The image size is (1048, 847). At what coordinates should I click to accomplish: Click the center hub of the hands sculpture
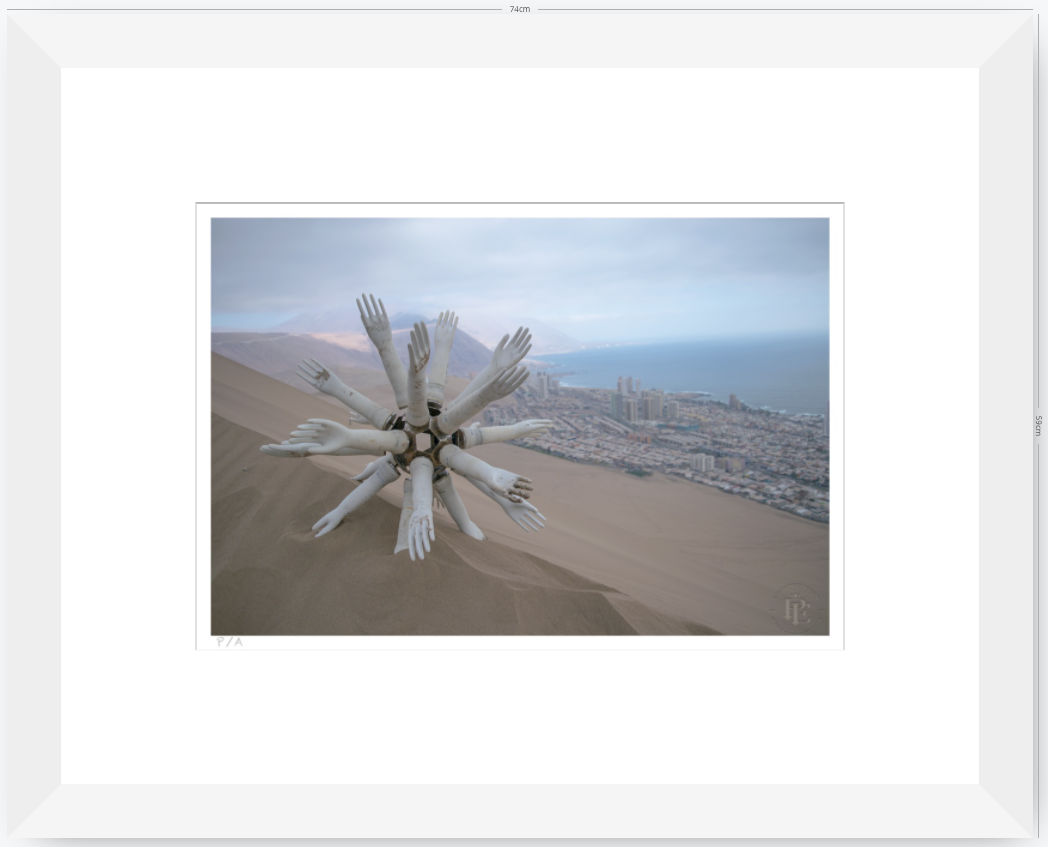pyautogui.click(x=422, y=442)
